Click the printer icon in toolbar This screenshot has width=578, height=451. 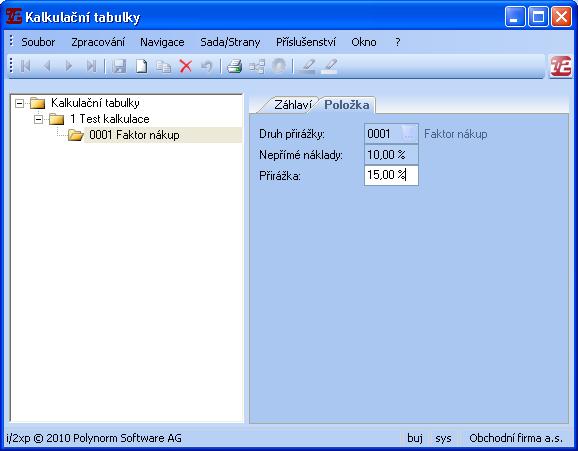[234, 66]
